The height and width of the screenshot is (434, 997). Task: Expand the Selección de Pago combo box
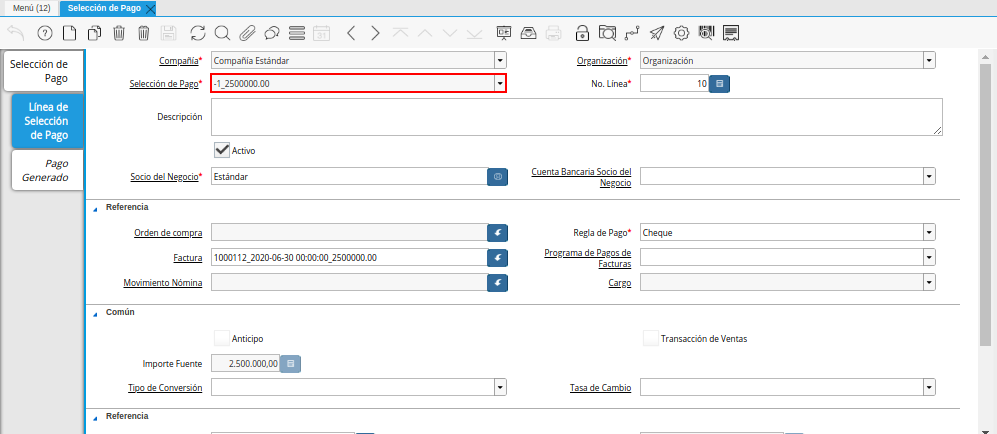(x=500, y=83)
